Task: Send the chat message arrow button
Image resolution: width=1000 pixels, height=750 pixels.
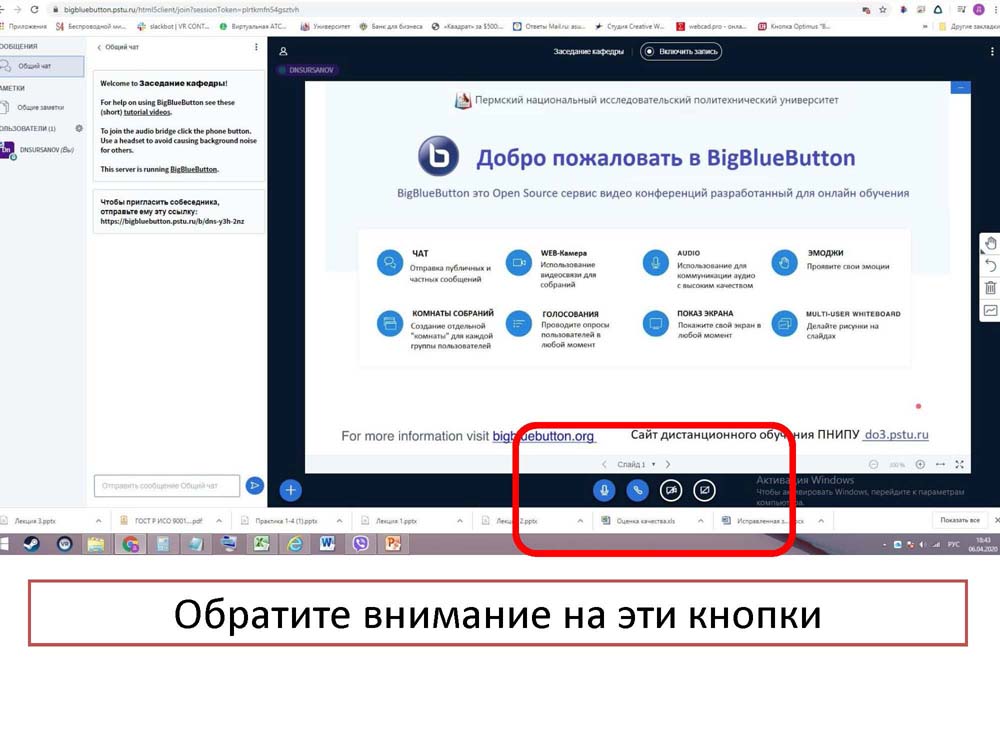Action: point(254,486)
